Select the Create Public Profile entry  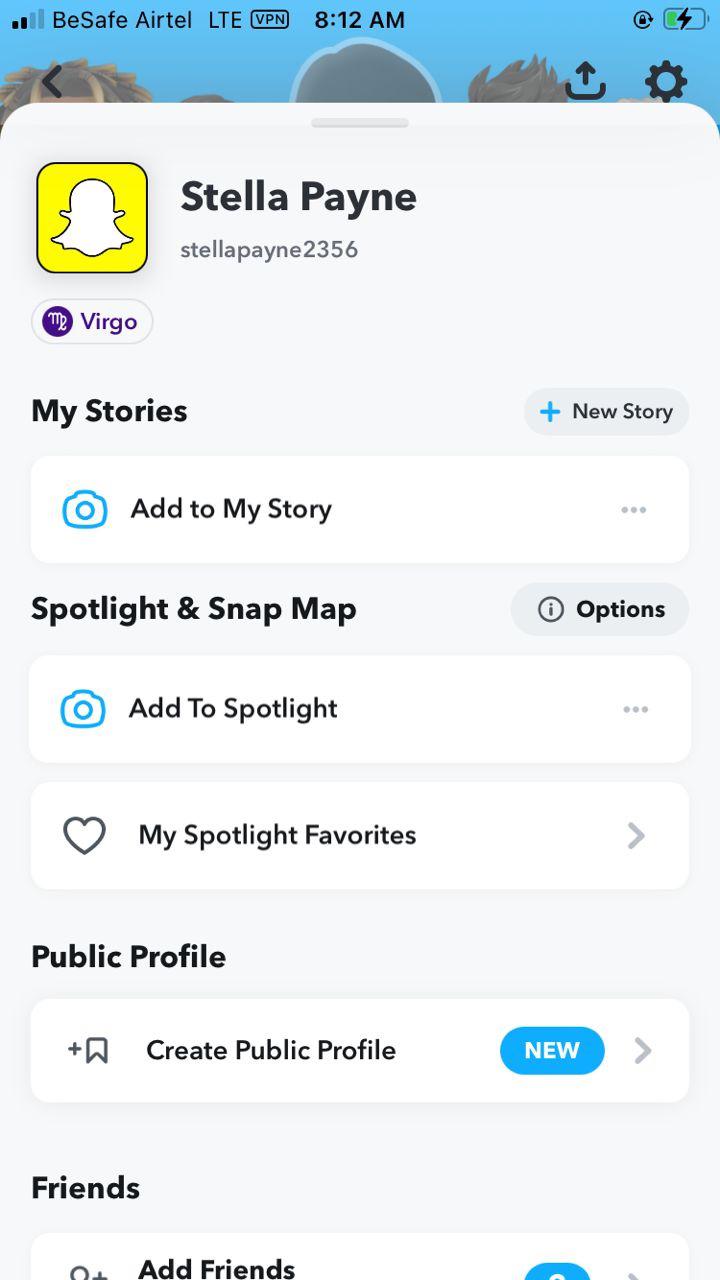click(x=360, y=1051)
